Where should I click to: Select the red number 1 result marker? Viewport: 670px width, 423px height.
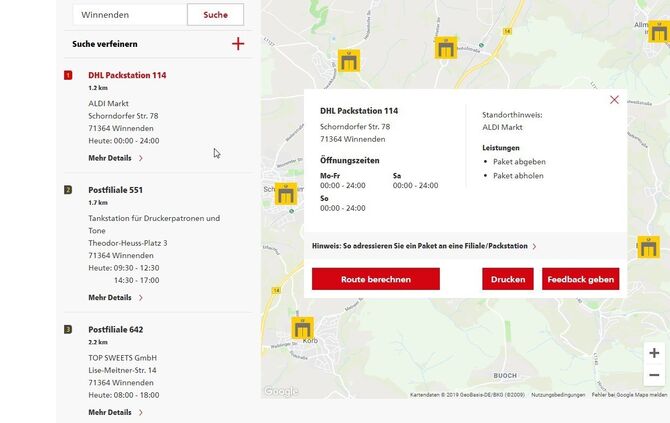(x=68, y=75)
